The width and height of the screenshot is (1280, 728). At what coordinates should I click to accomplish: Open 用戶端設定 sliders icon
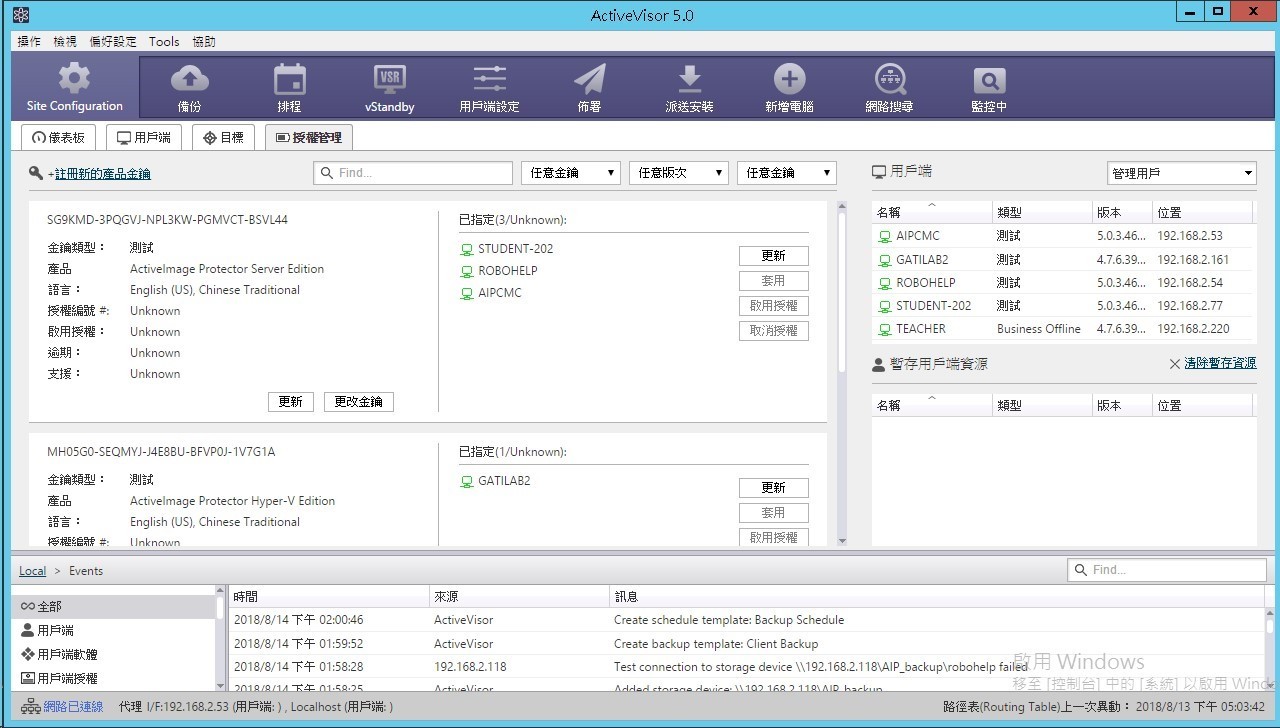pyautogui.click(x=489, y=80)
